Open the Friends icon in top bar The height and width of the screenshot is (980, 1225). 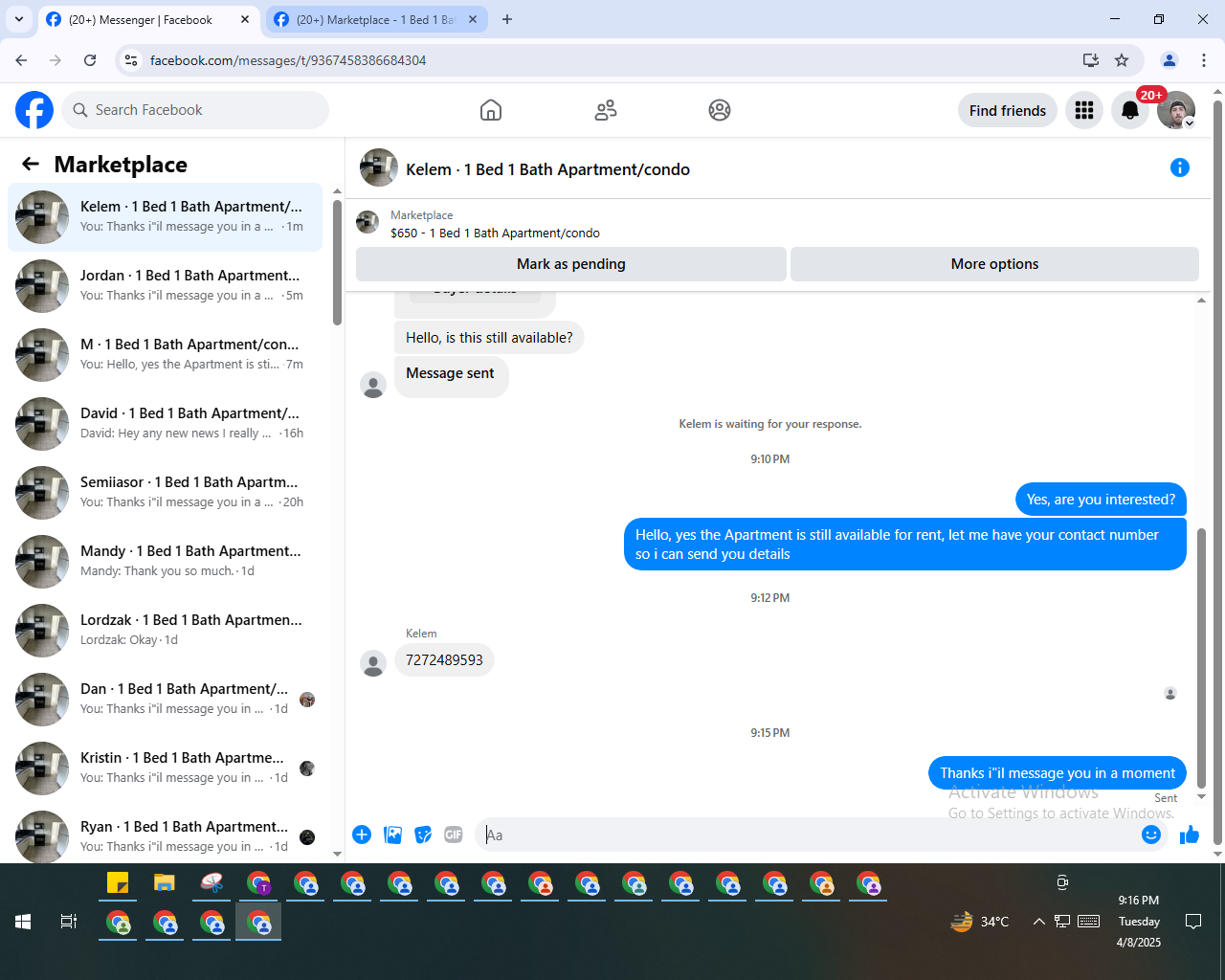[x=606, y=110]
